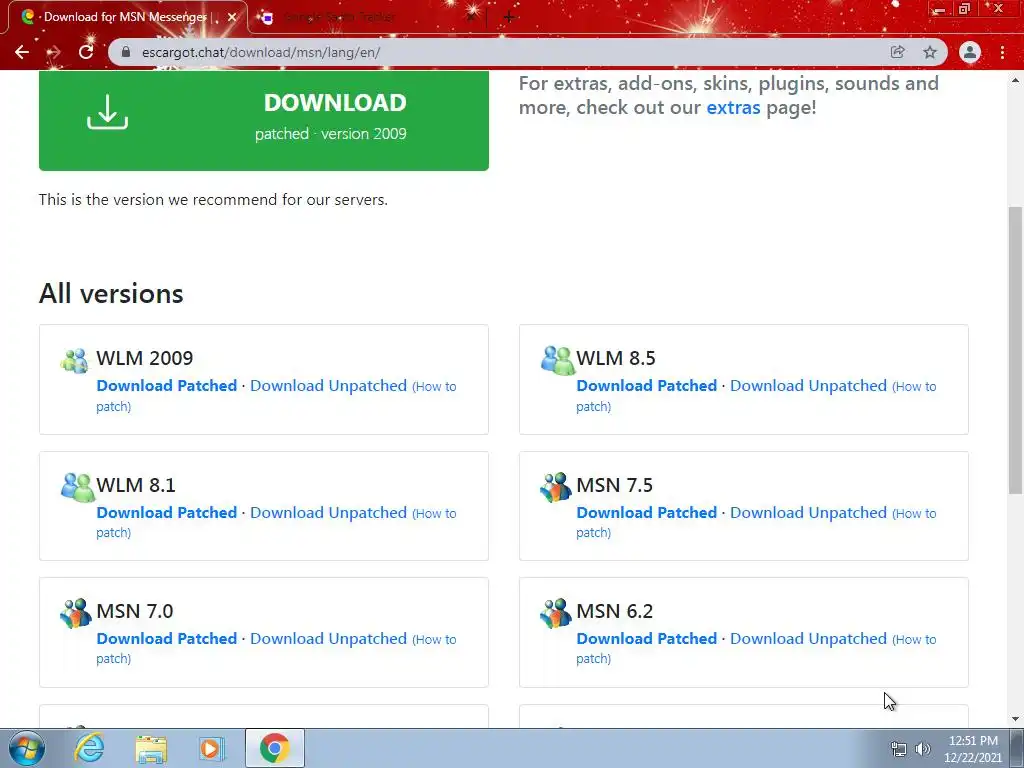This screenshot has height=768, width=1024.
Task: Click Download Unpatched for WLM 8.1
Action: click(328, 513)
